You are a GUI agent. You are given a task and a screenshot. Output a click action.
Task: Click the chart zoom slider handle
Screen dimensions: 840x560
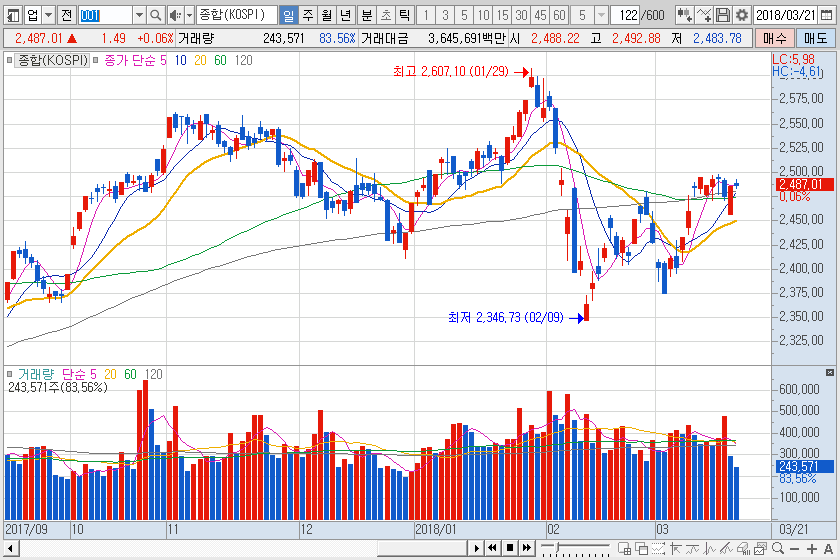[558, 548]
